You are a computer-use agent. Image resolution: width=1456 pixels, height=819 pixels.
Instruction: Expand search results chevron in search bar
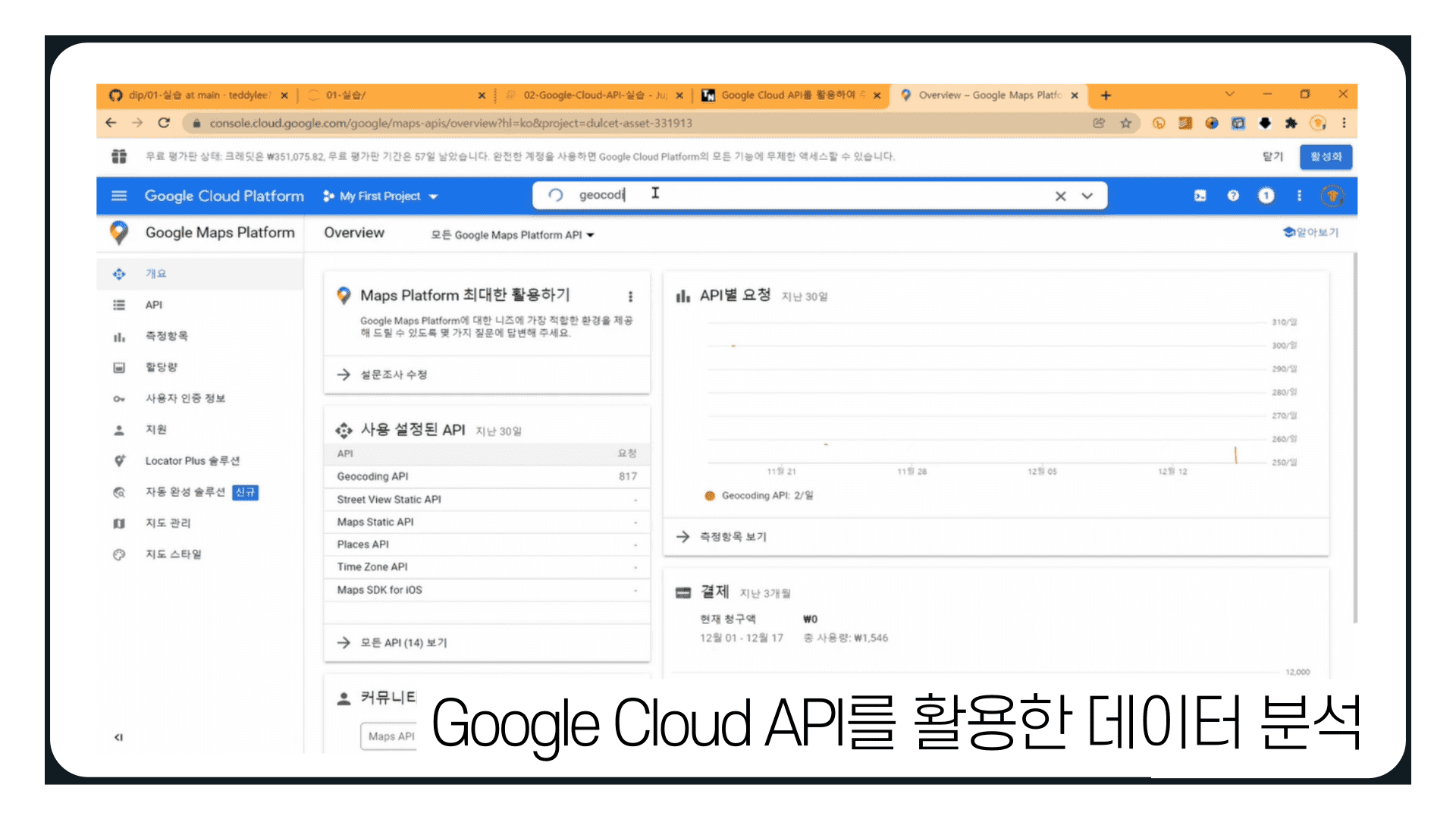(1087, 196)
